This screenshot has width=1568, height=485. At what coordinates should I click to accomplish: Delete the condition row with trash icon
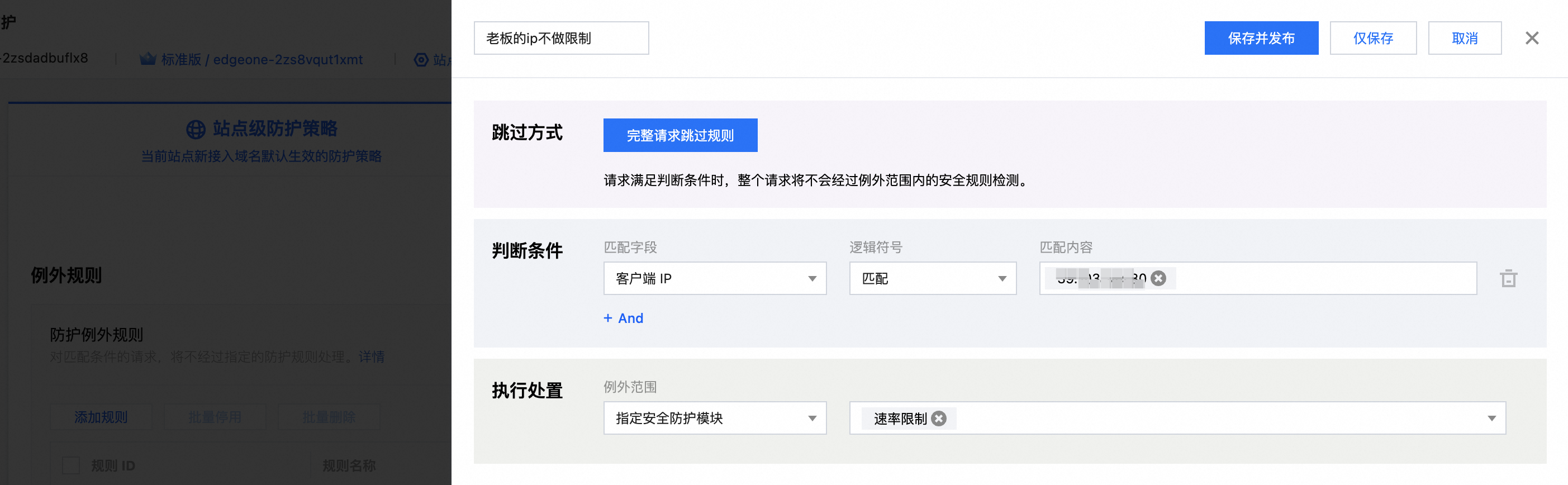[1508, 279]
